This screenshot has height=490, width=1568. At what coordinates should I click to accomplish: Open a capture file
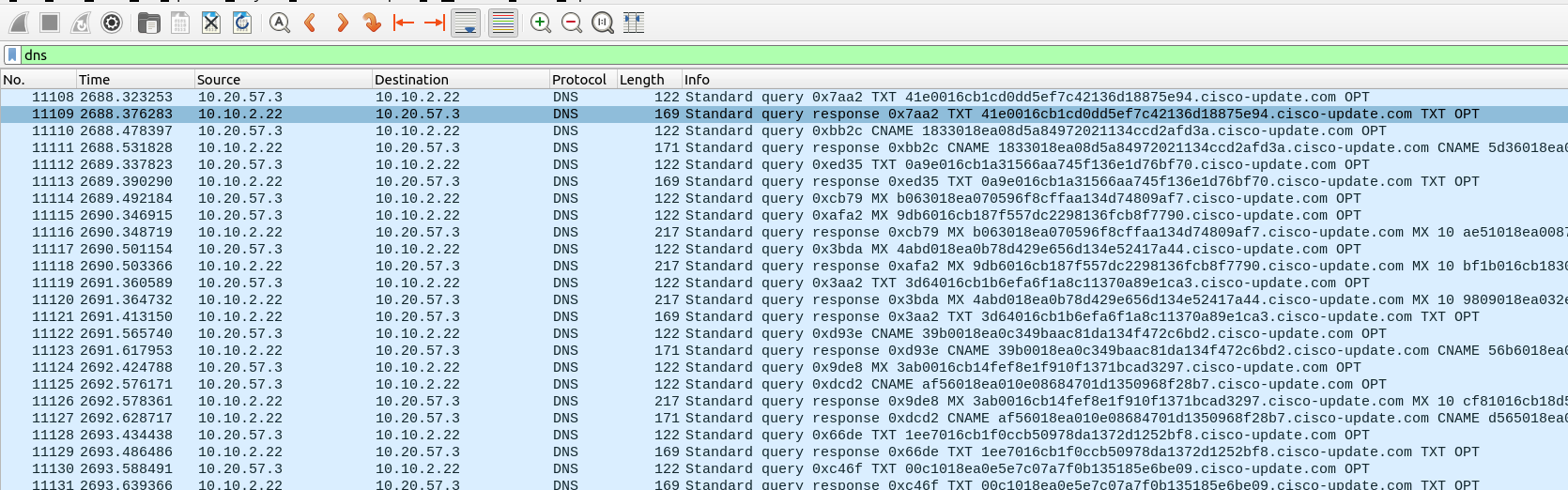click(x=148, y=23)
